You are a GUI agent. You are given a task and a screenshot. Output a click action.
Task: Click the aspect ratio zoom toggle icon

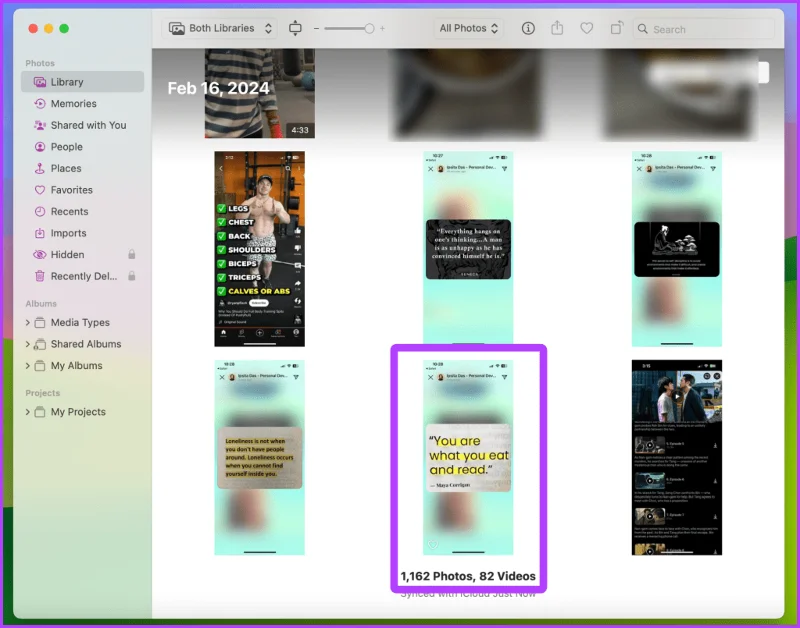(295, 28)
